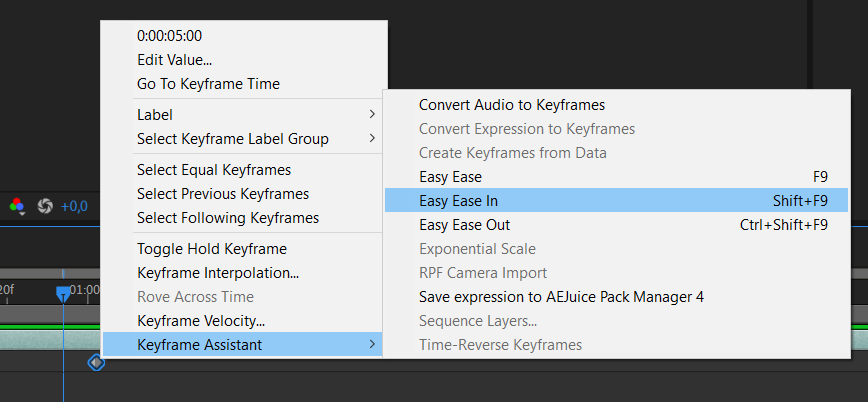This screenshot has width=868, height=402.
Task: Save expression to AEJuice Pack Manager 4
Action: 562,297
